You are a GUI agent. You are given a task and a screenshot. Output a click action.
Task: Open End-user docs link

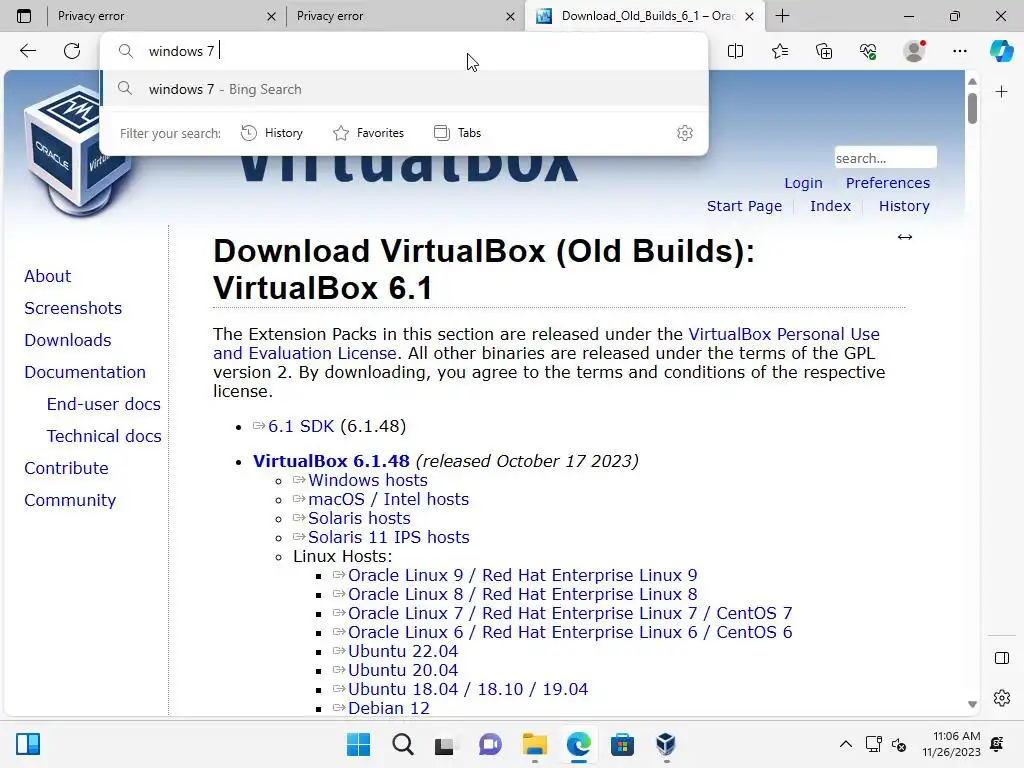point(103,404)
